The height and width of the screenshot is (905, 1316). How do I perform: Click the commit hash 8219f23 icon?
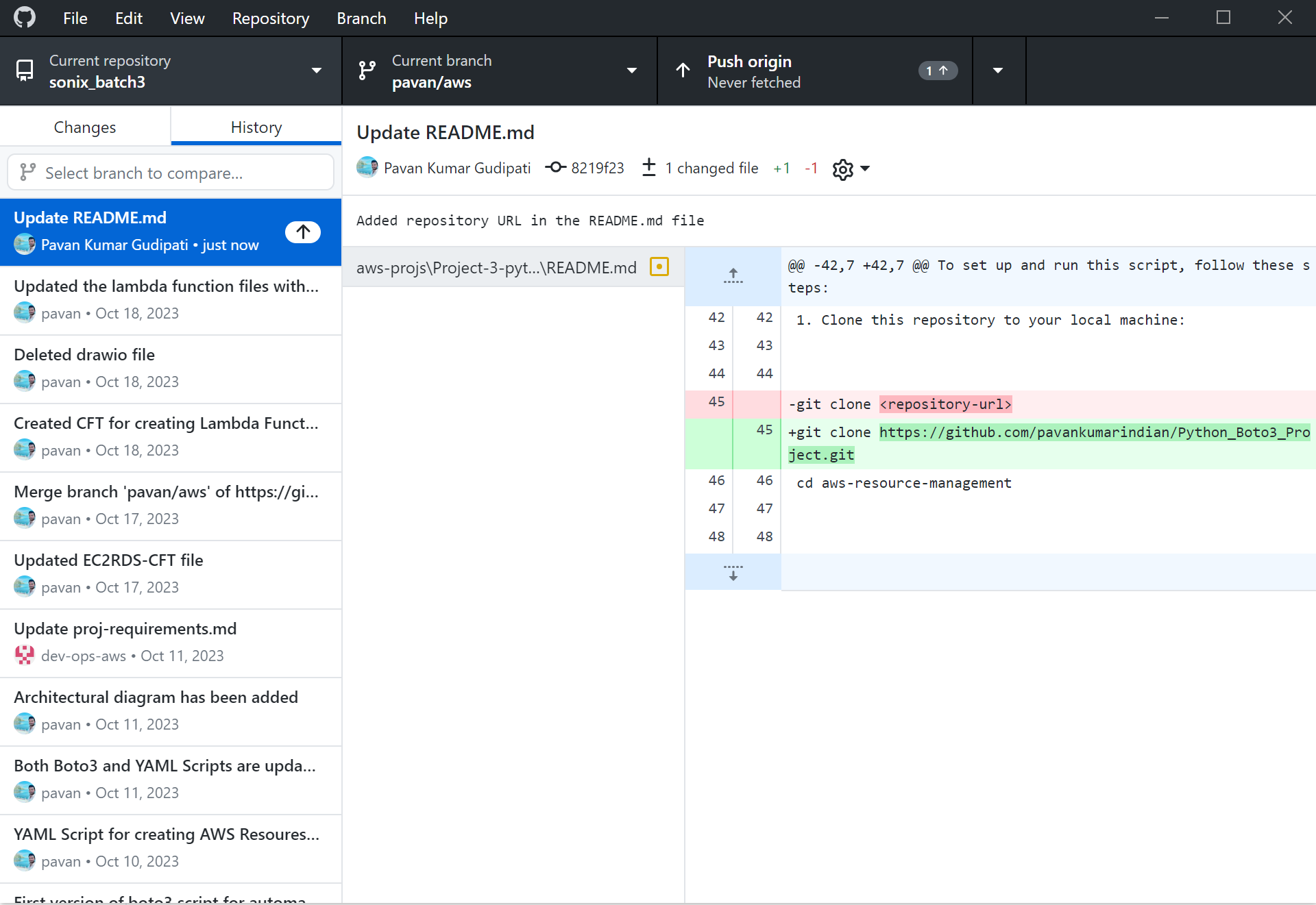pos(555,168)
